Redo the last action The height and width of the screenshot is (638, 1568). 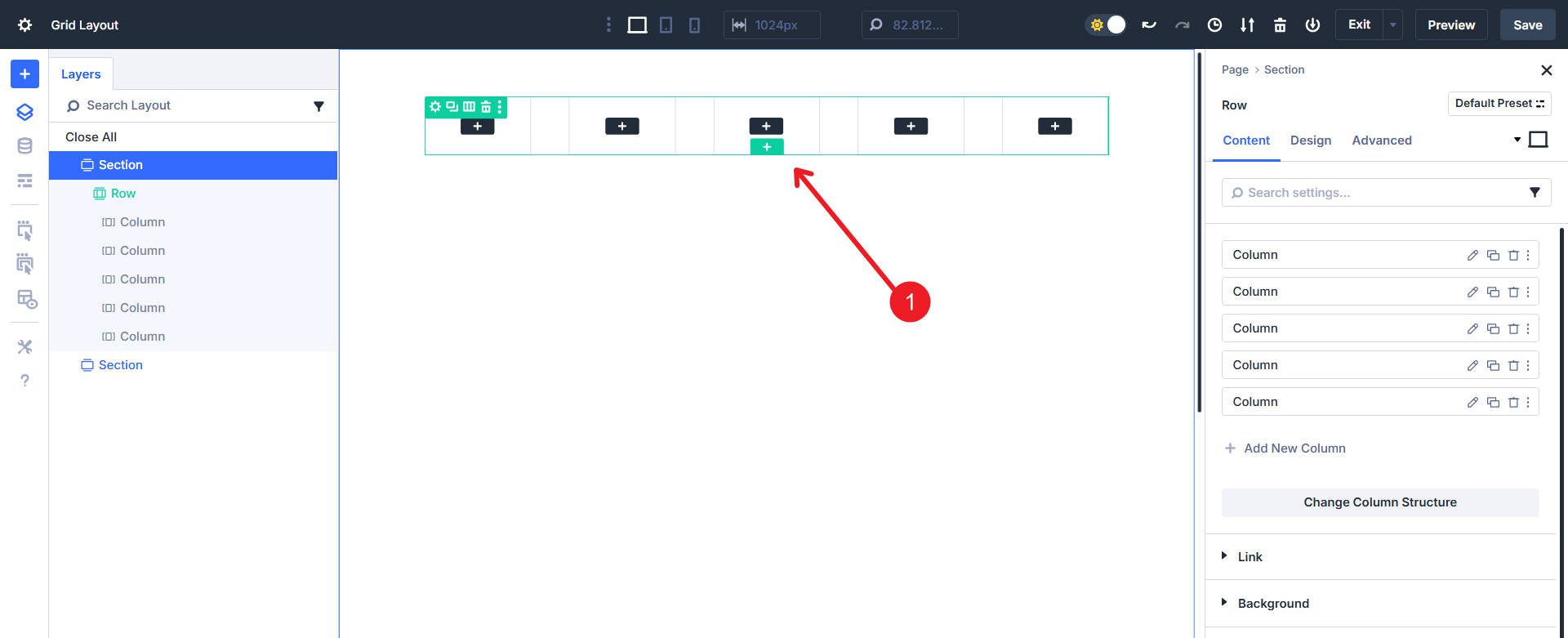point(1182,25)
